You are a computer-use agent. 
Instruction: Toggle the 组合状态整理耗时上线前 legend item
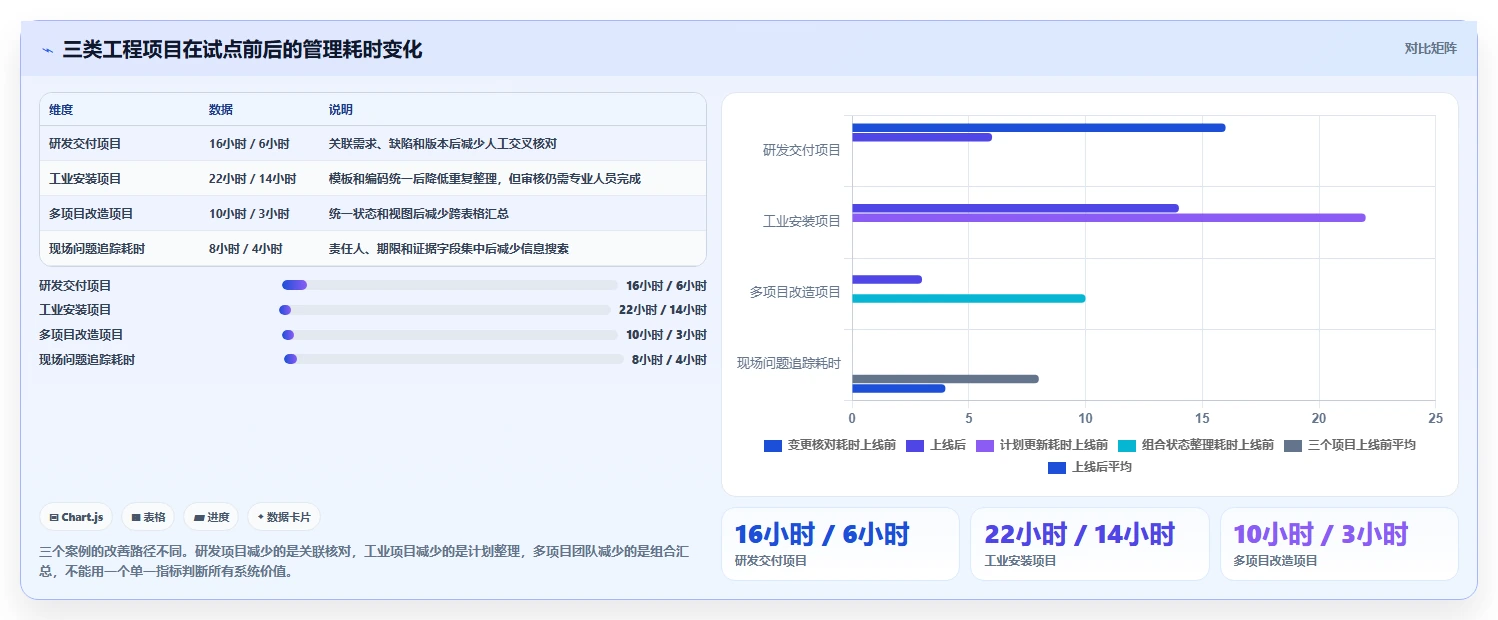pos(1196,445)
